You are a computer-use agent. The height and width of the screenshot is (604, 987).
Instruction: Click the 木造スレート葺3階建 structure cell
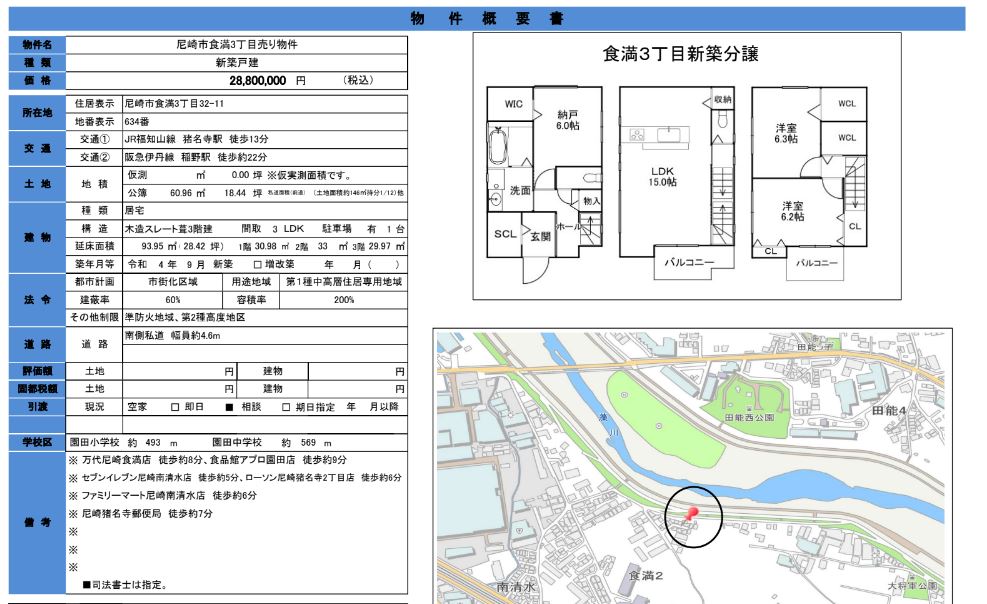pos(168,228)
